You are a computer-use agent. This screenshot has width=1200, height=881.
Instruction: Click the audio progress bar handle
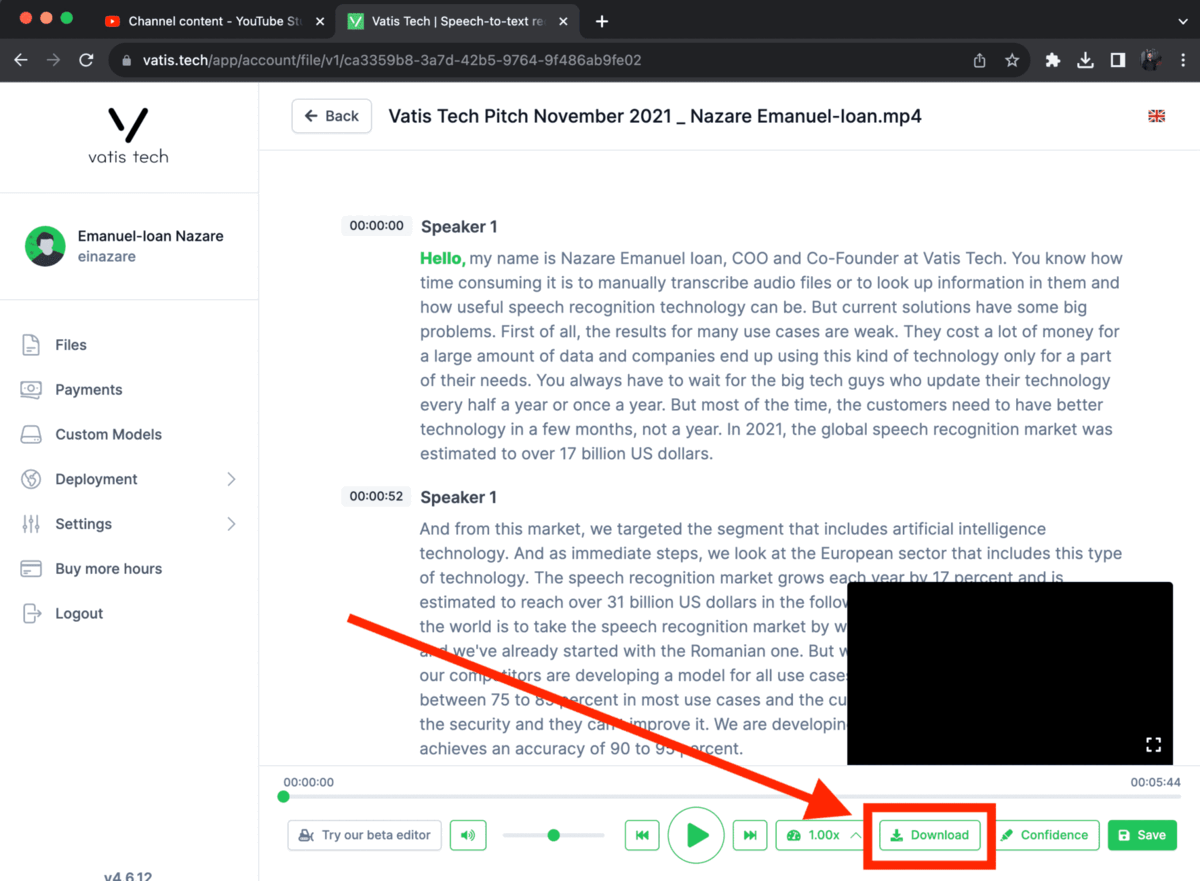click(x=284, y=797)
